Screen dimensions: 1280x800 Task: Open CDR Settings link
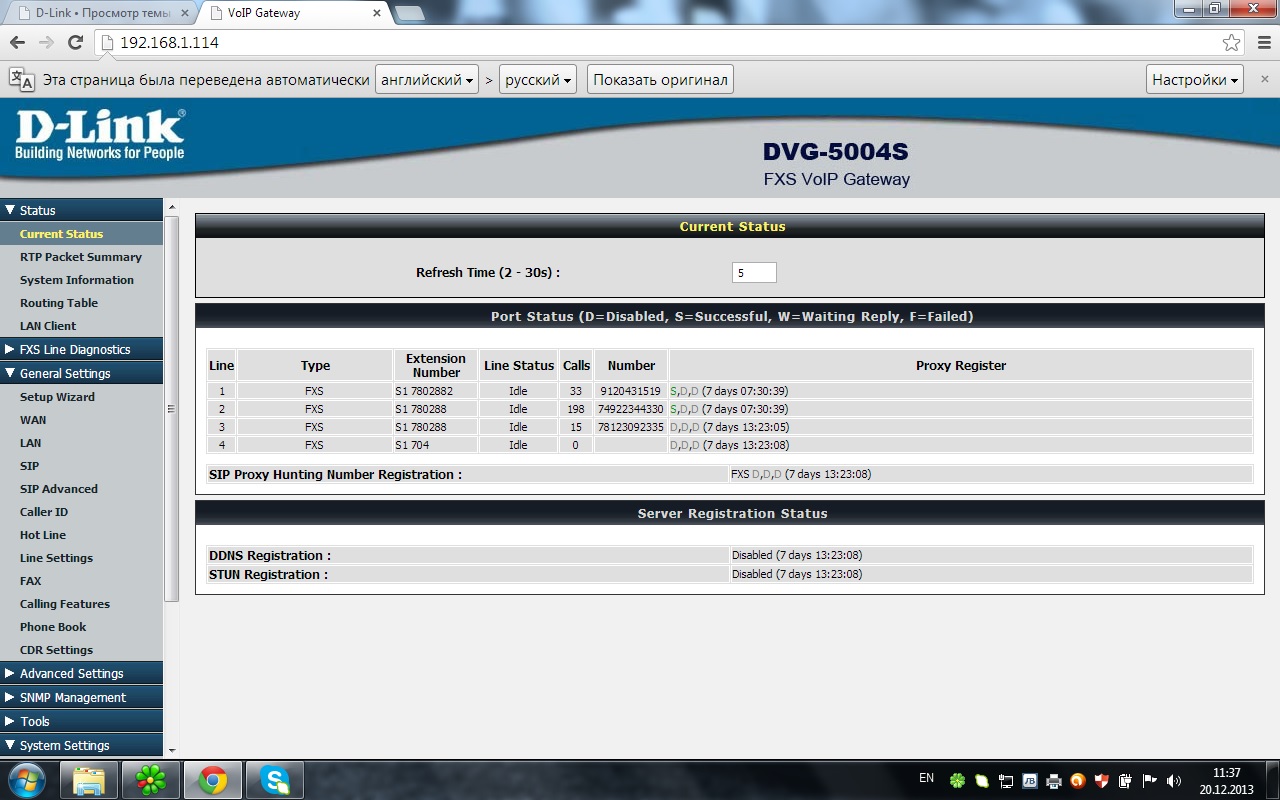click(56, 650)
